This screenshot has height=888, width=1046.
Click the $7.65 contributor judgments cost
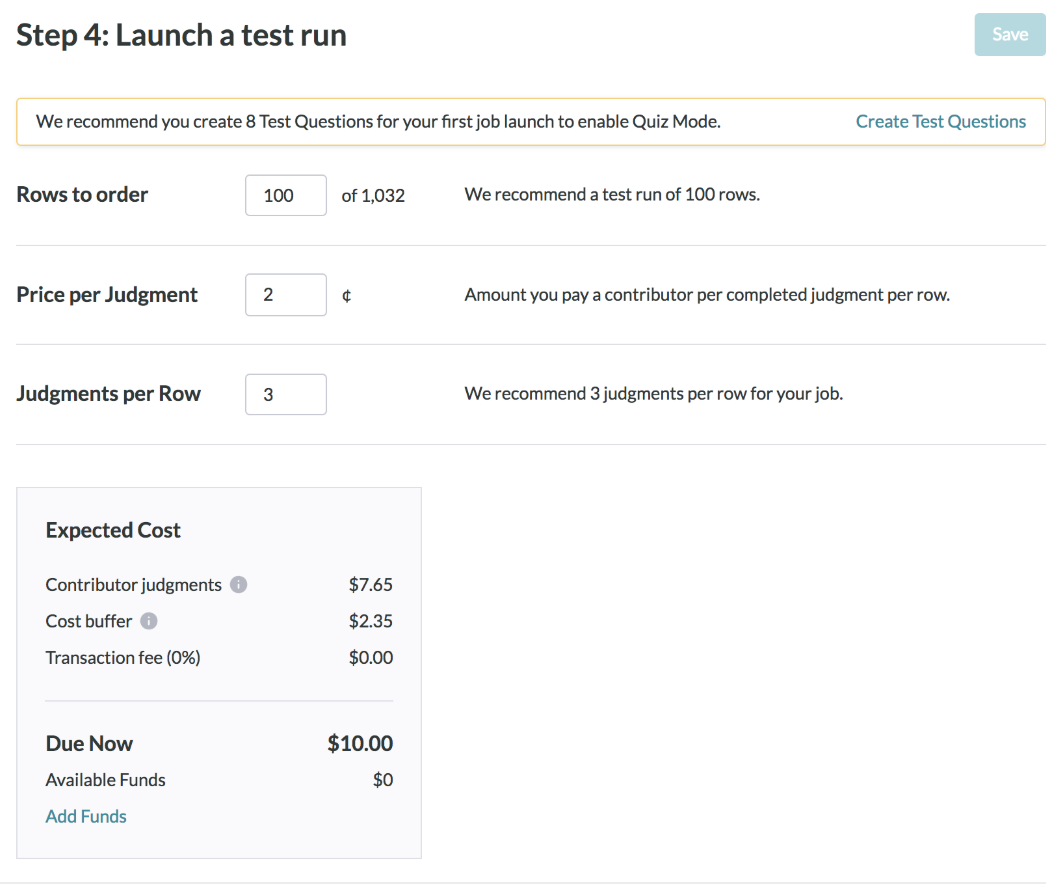click(371, 584)
